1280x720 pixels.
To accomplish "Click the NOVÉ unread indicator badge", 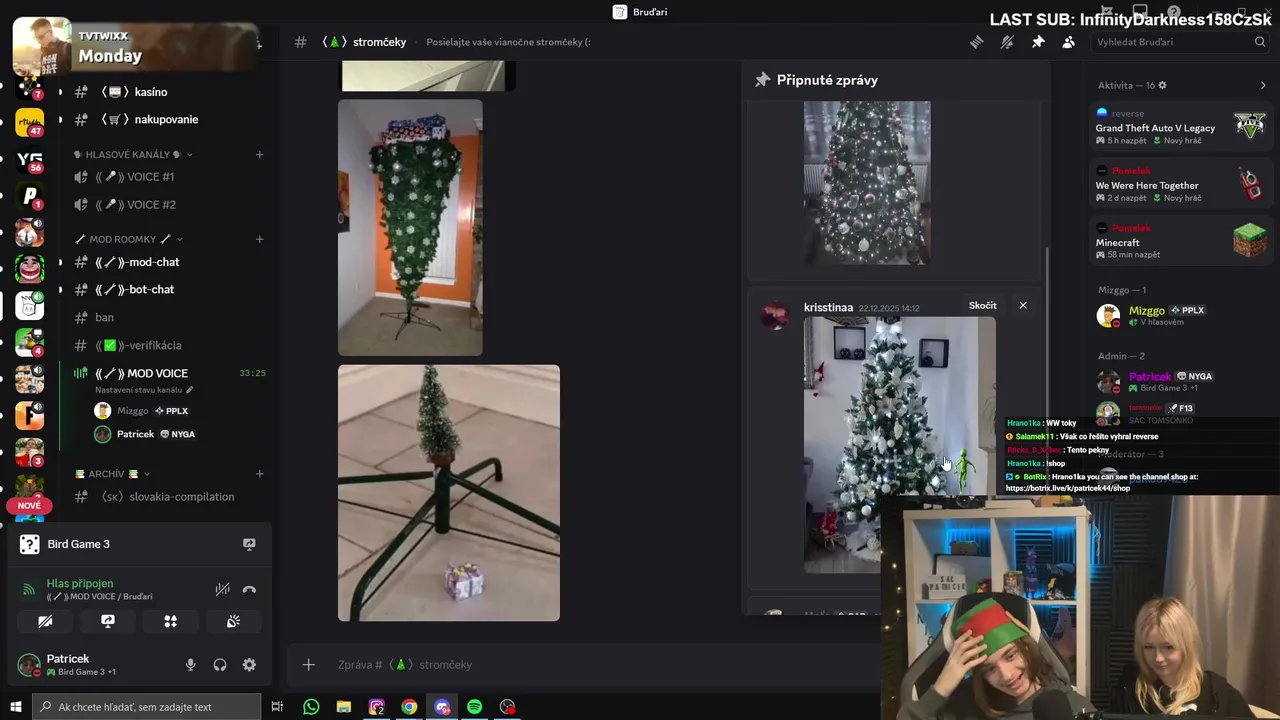I will [29, 506].
